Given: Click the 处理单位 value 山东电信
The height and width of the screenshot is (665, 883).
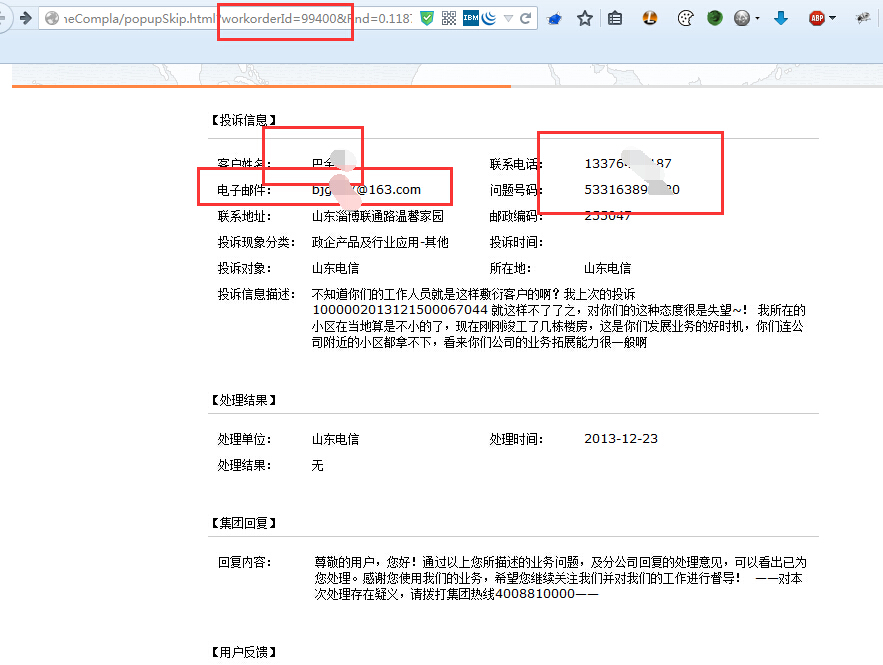Looking at the screenshot, I should point(335,439).
